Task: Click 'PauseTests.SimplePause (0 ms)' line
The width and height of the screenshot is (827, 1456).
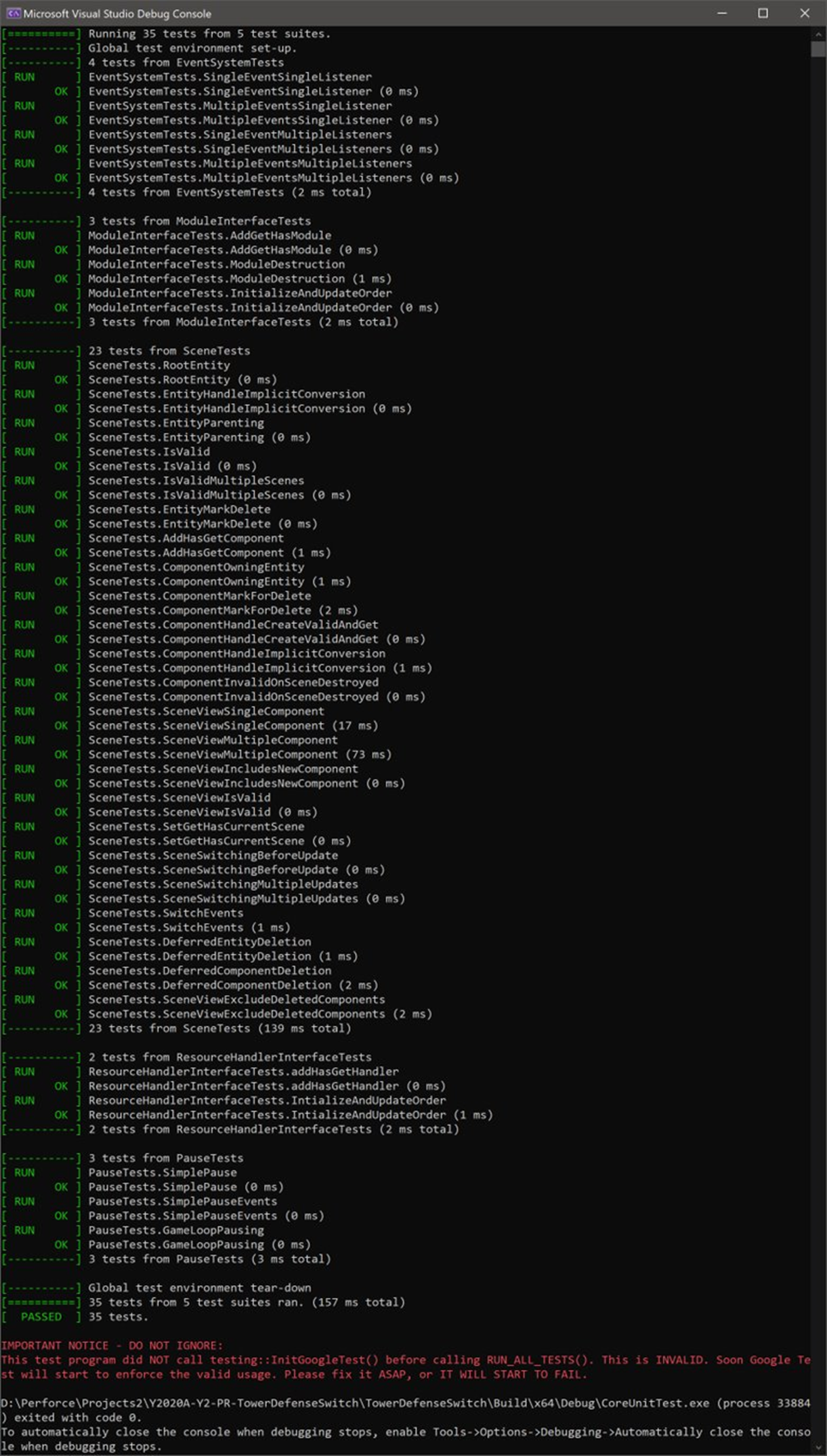Action: point(186,1187)
